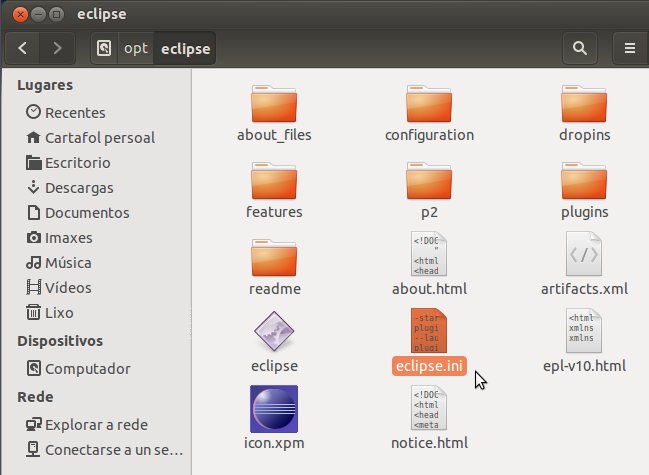
Task: Open Escritorio in the sidebar
Action: (x=97, y=163)
